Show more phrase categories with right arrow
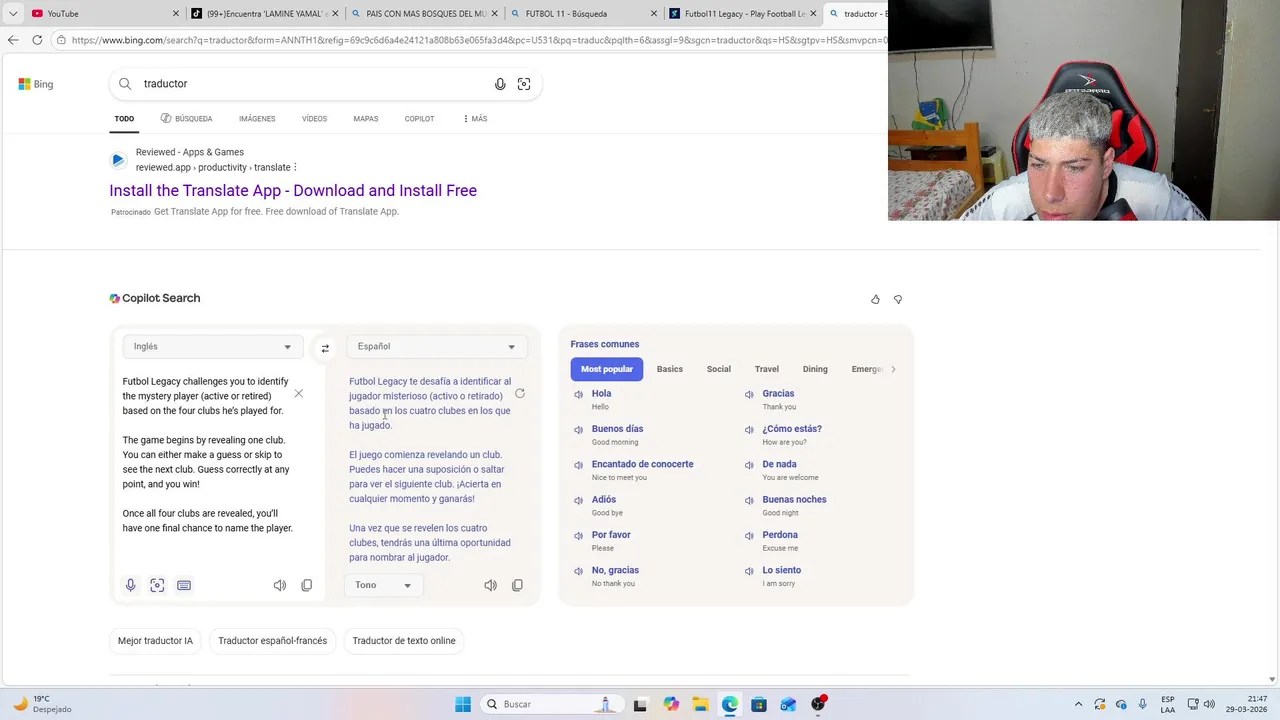Viewport: 1280px width, 720px height. pos(893,369)
